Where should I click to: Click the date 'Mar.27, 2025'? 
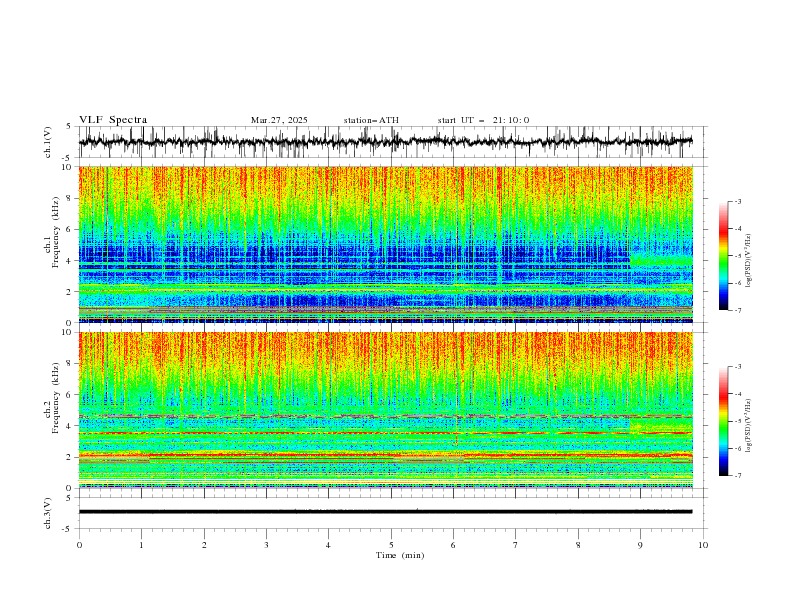pos(279,120)
